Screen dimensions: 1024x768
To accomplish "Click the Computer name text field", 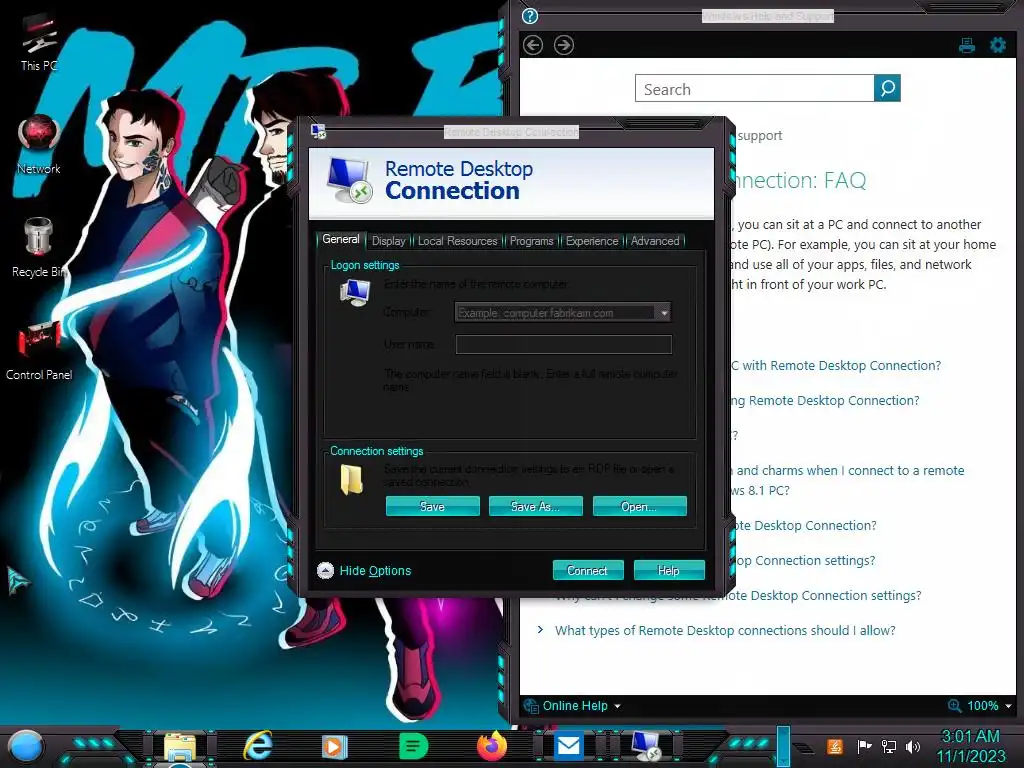I will click(x=555, y=313).
